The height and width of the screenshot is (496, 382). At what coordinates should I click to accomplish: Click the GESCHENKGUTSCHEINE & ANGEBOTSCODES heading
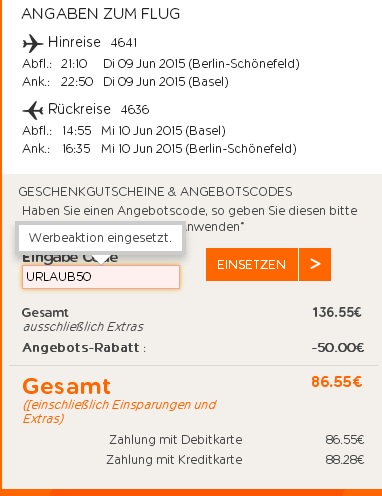click(156, 192)
